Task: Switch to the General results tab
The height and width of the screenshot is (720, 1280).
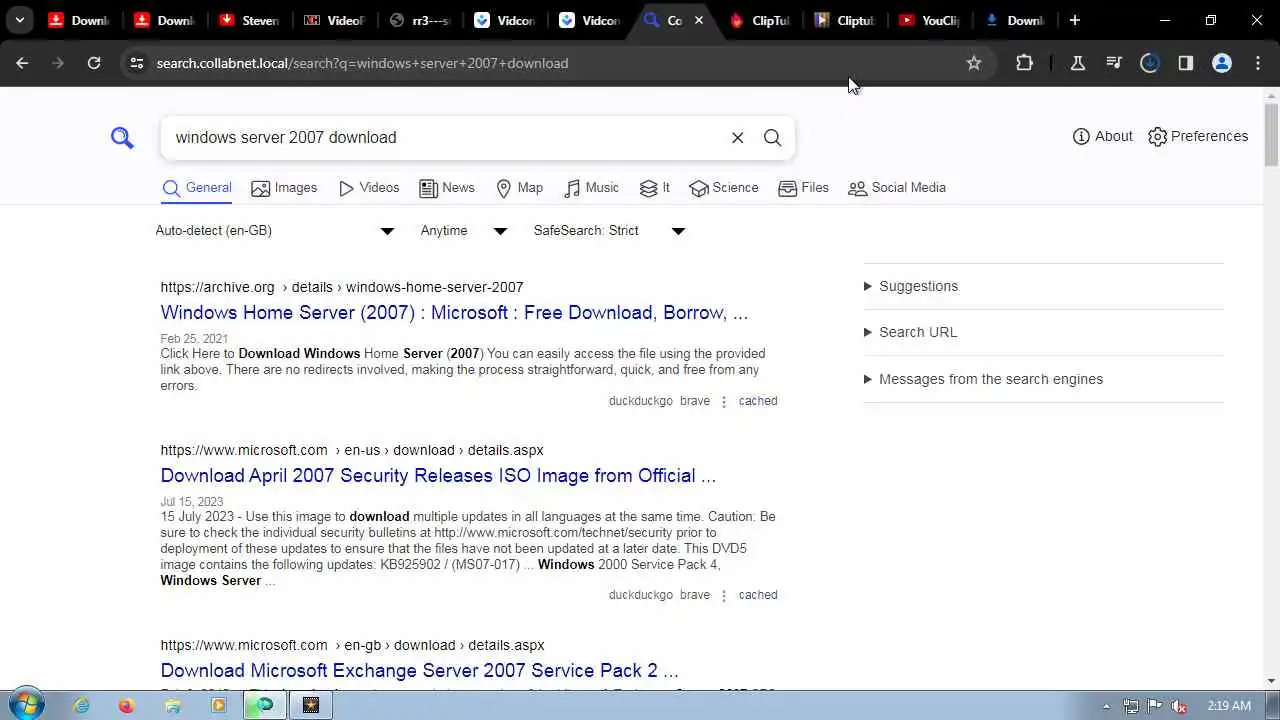Action: tap(197, 188)
